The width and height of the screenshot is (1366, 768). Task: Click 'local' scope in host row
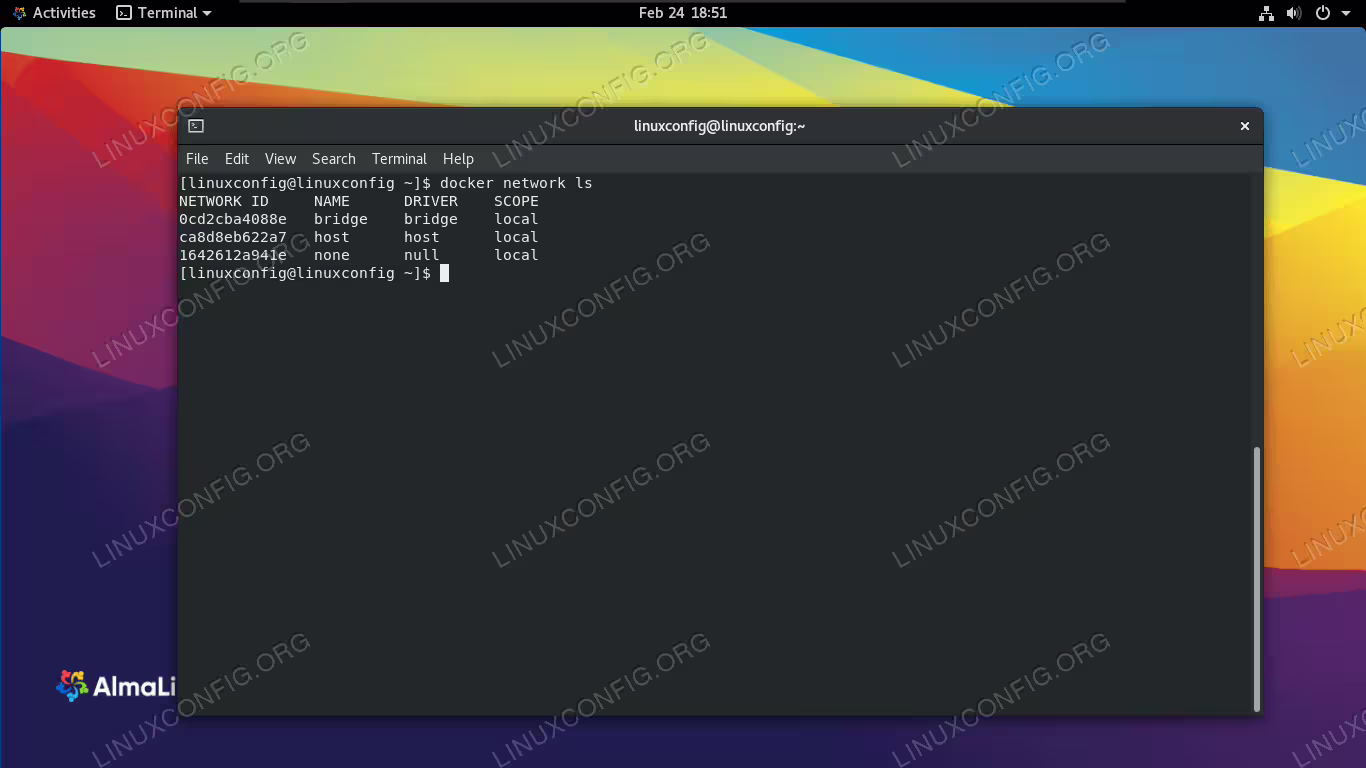click(x=516, y=237)
